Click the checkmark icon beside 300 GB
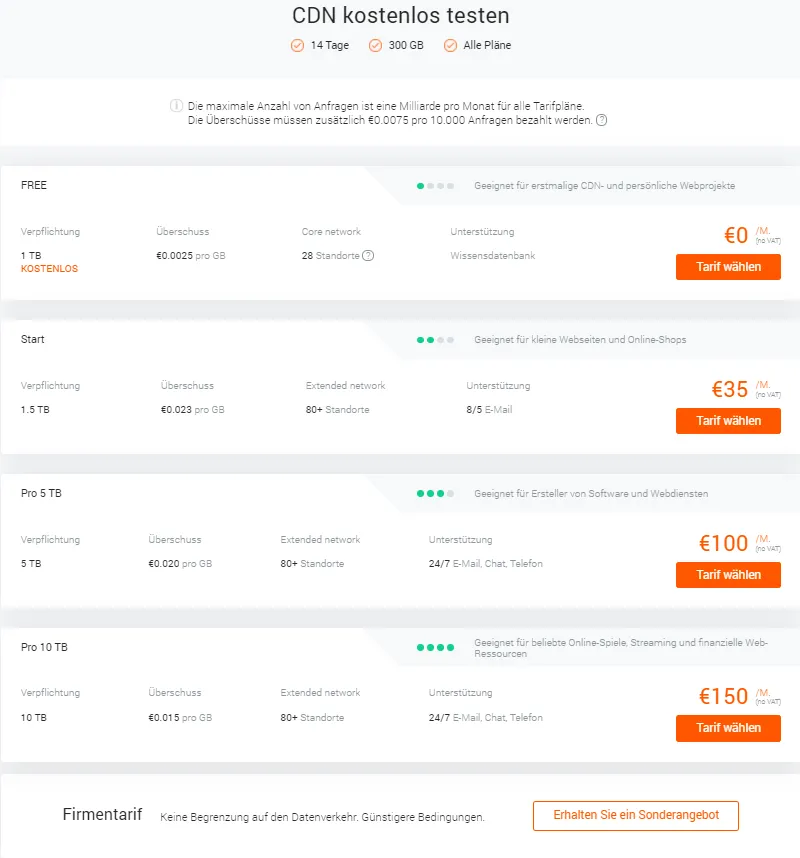 [375, 45]
